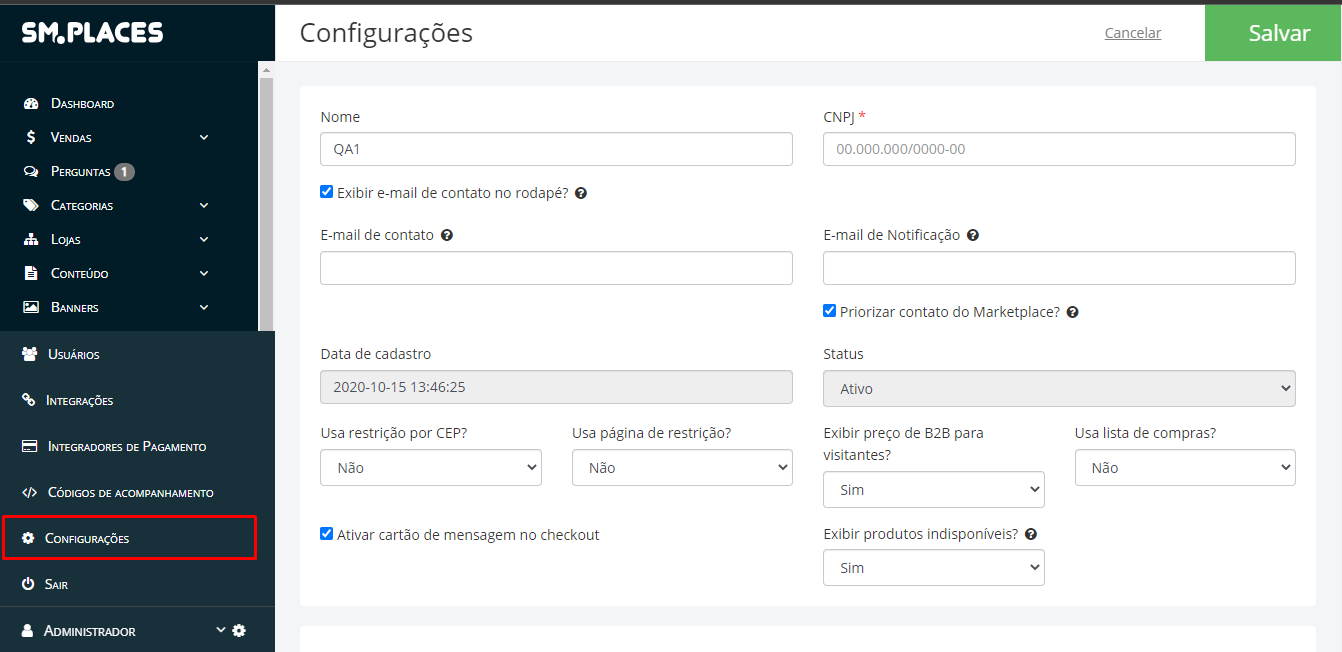Open the Configurações sidebar item
The image size is (1342, 652).
click(130, 538)
